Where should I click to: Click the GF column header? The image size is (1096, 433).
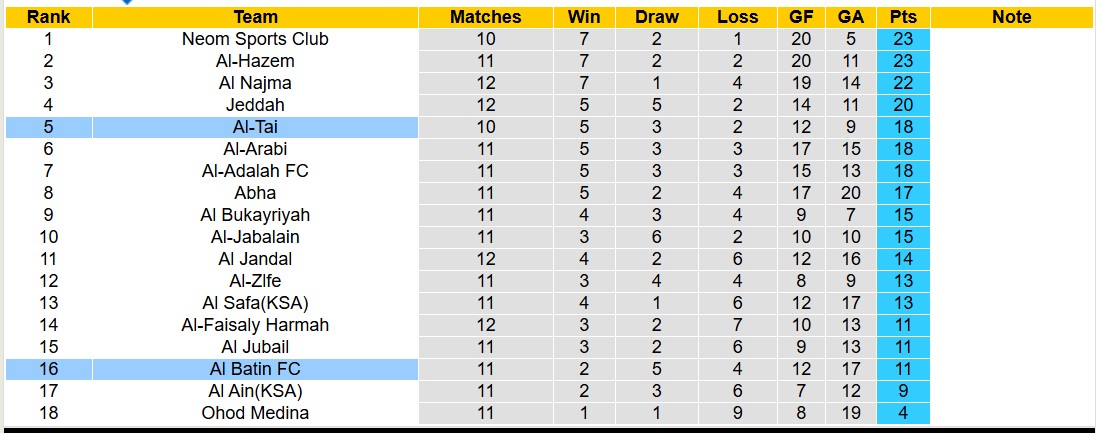click(x=801, y=17)
